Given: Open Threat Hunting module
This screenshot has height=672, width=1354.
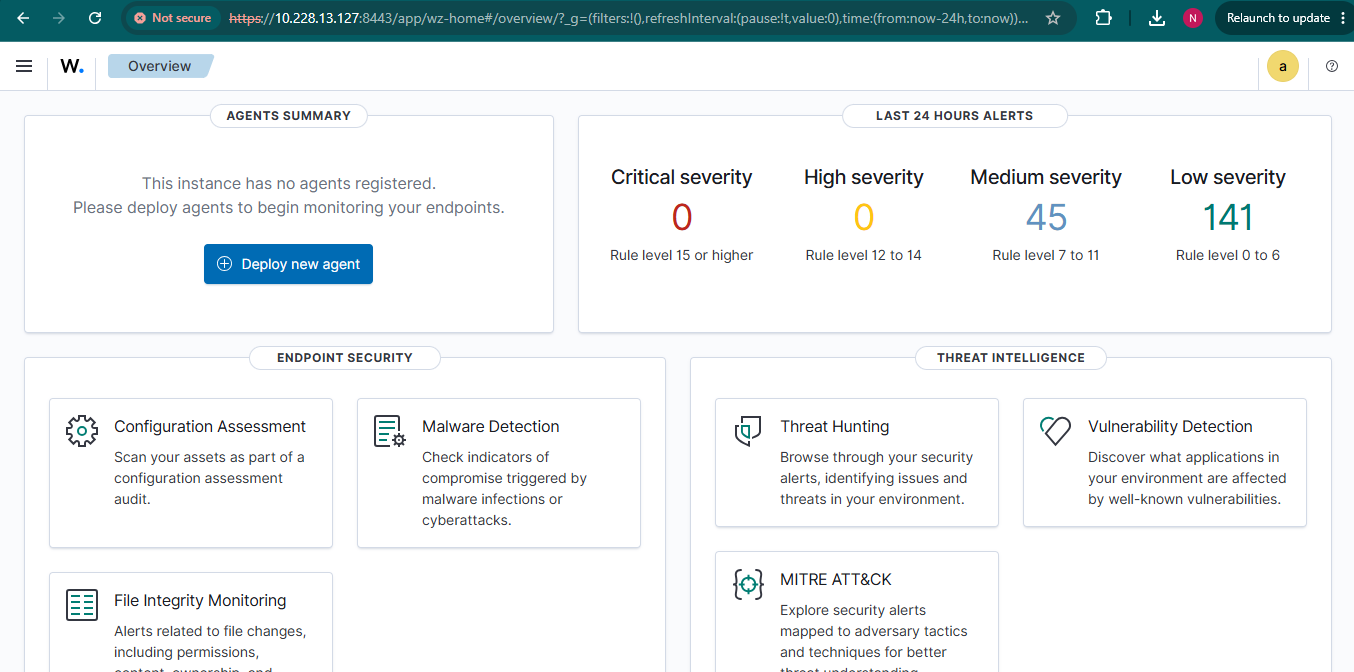Looking at the screenshot, I should (x=857, y=462).
